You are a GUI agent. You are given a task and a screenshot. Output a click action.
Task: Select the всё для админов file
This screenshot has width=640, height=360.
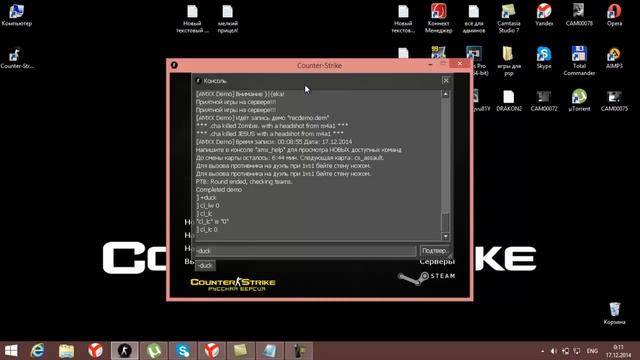coord(473,19)
